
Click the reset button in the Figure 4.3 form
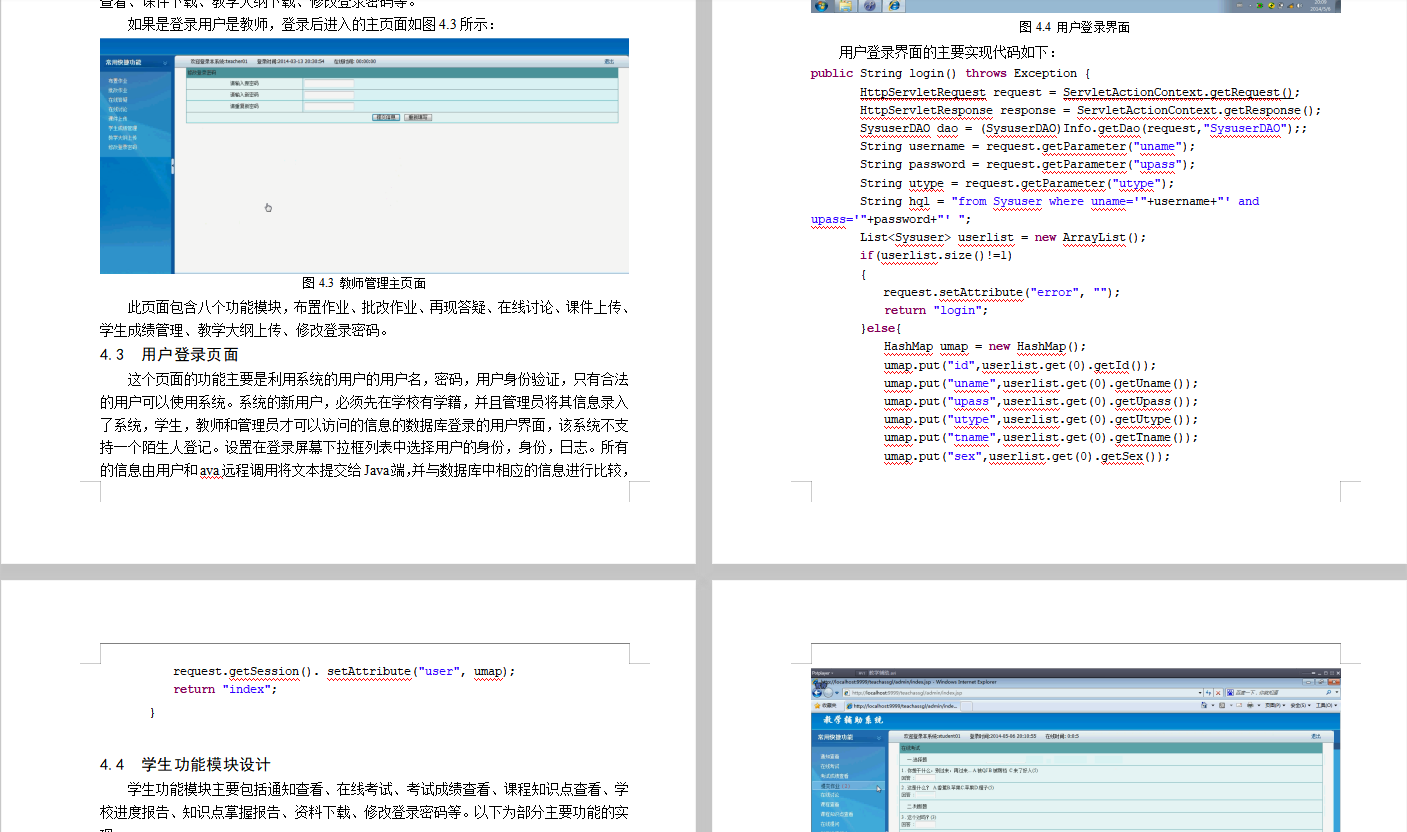(418, 117)
